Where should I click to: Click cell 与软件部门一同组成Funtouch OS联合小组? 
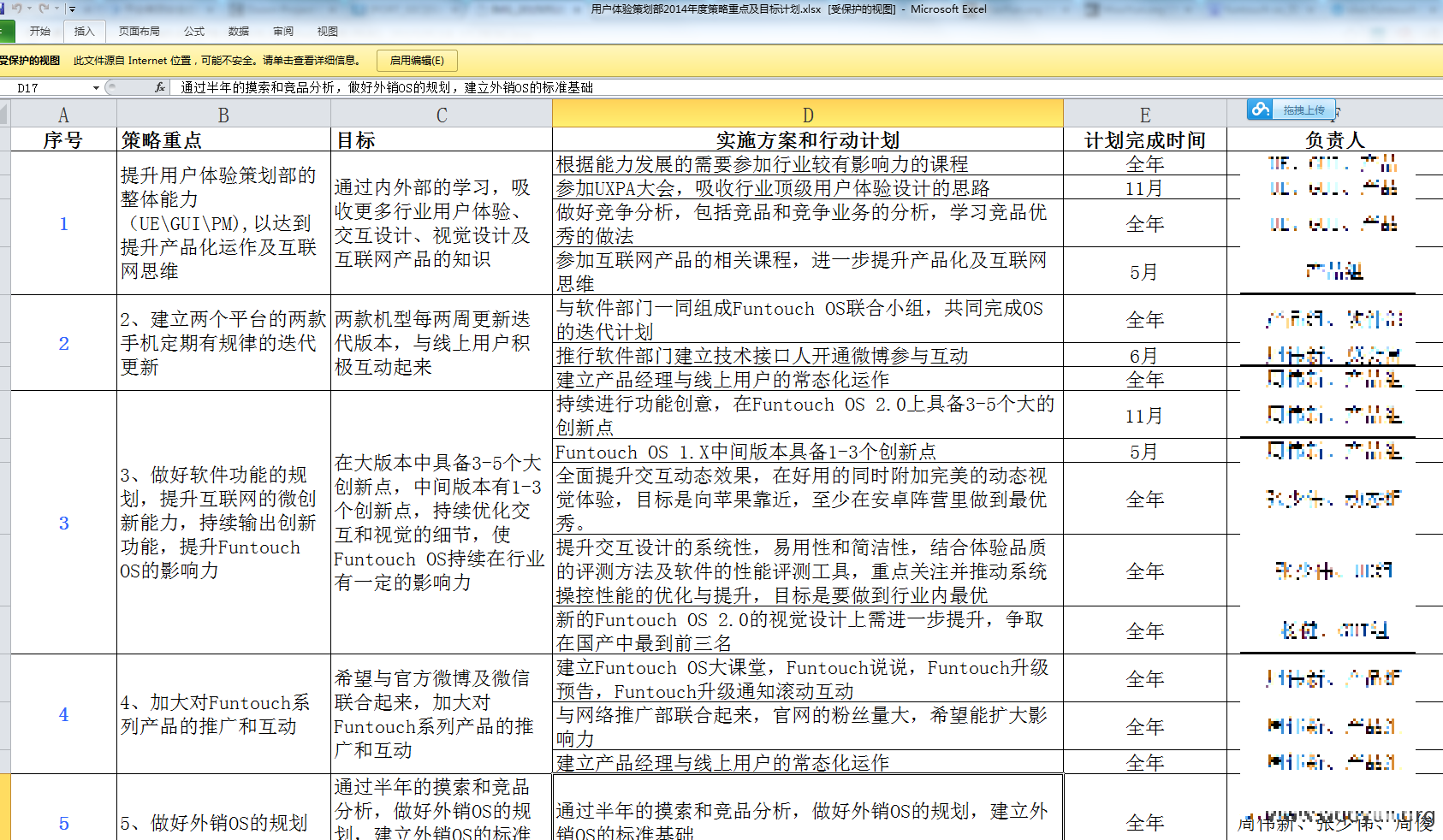[808, 319]
